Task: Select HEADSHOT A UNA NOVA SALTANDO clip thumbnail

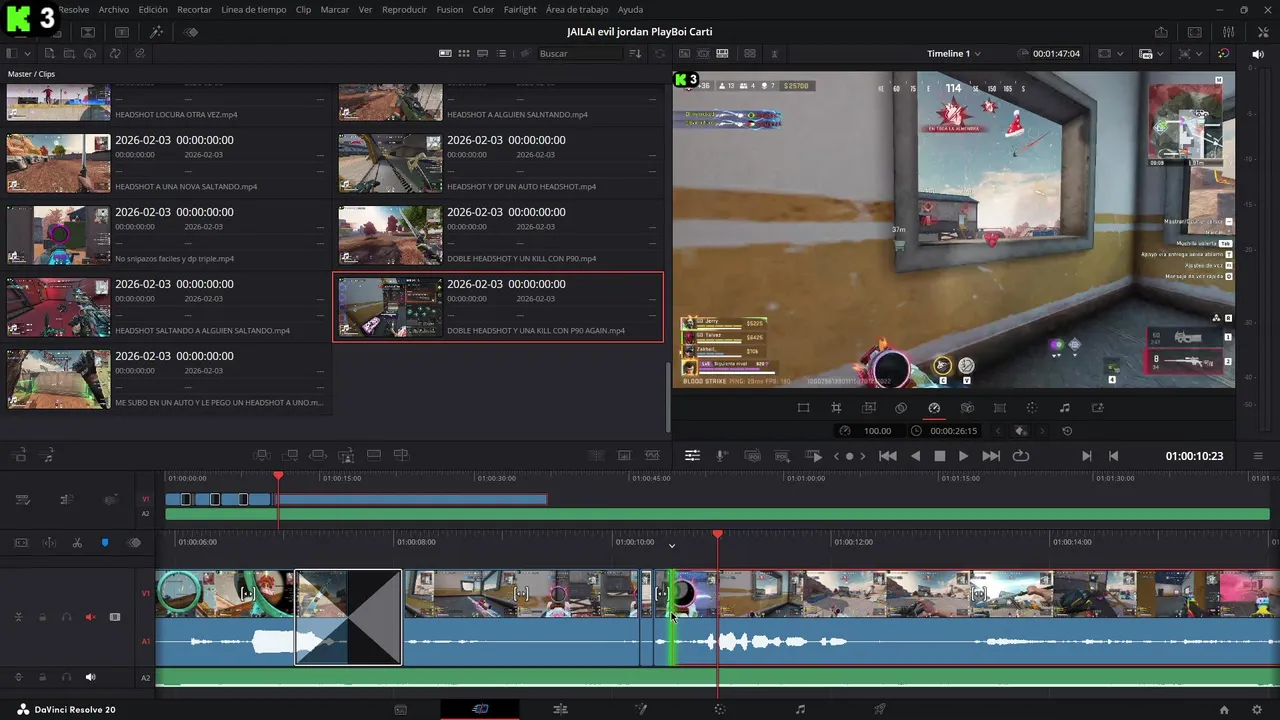Action: click(x=58, y=163)
